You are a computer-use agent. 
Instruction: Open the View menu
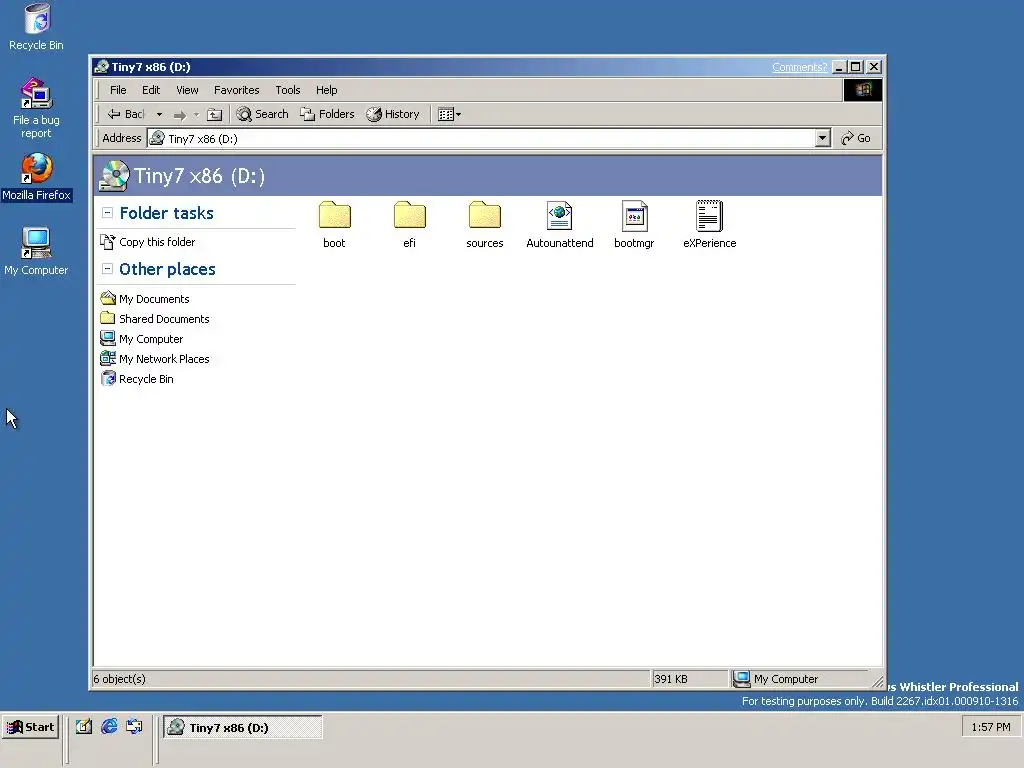(x=187, y=90)
